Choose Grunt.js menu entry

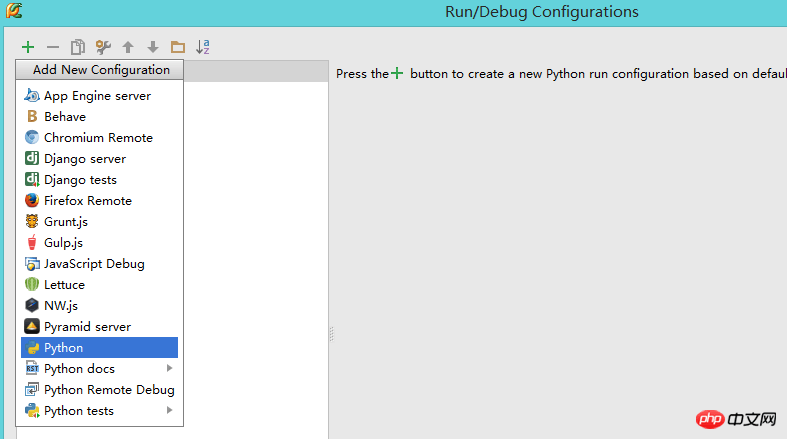tap(99, 221)
